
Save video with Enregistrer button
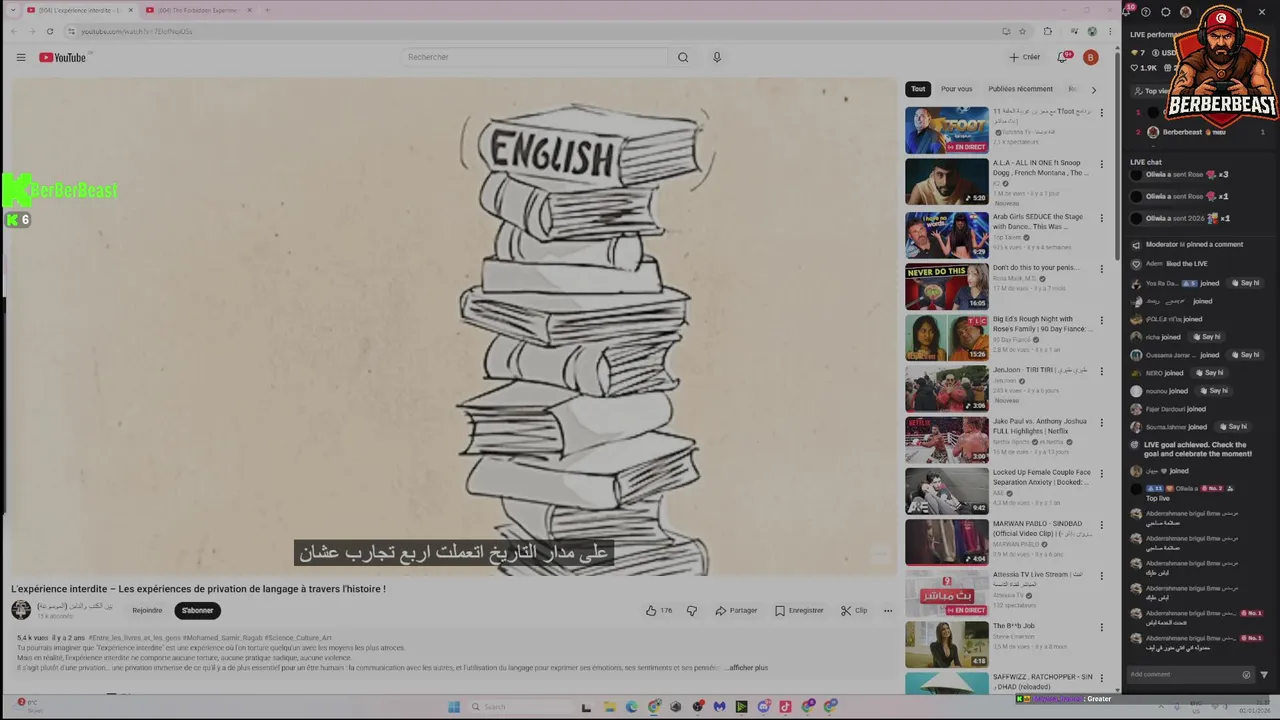[799, 610]
